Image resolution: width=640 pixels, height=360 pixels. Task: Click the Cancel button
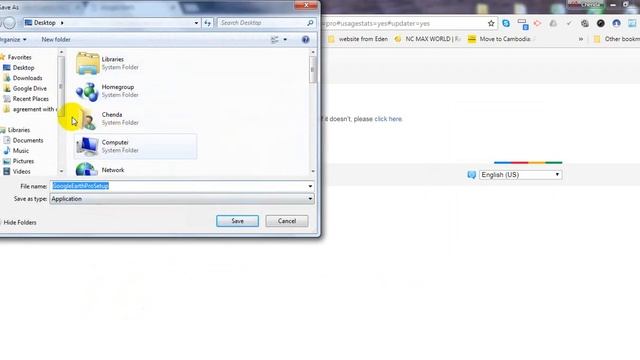coord(287,221)
